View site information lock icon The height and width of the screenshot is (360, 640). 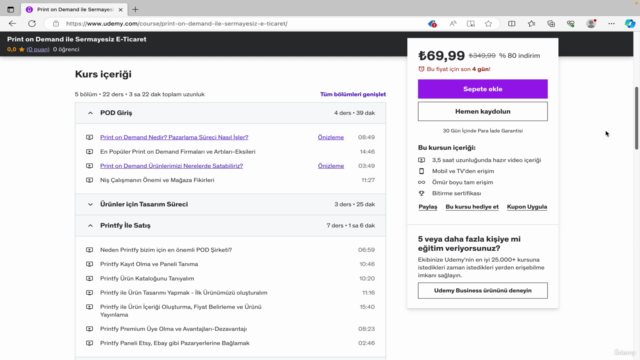click(56, 24)
